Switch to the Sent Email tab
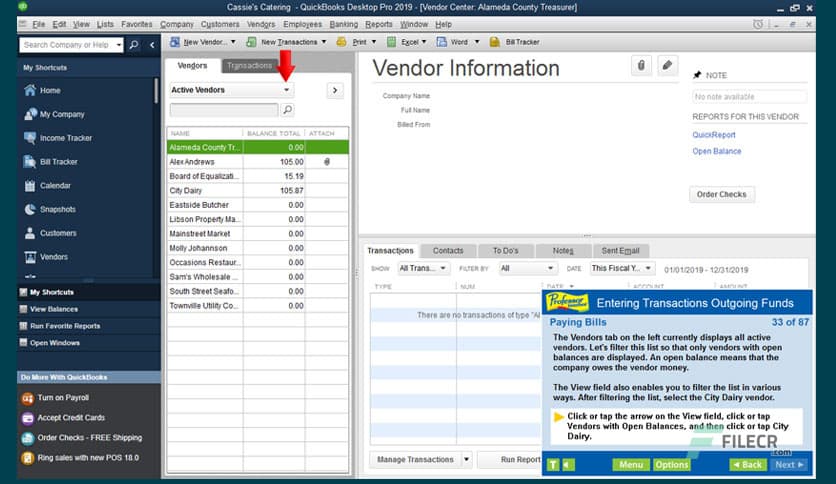Screen dimensions: 836x484 coord(620,251)
